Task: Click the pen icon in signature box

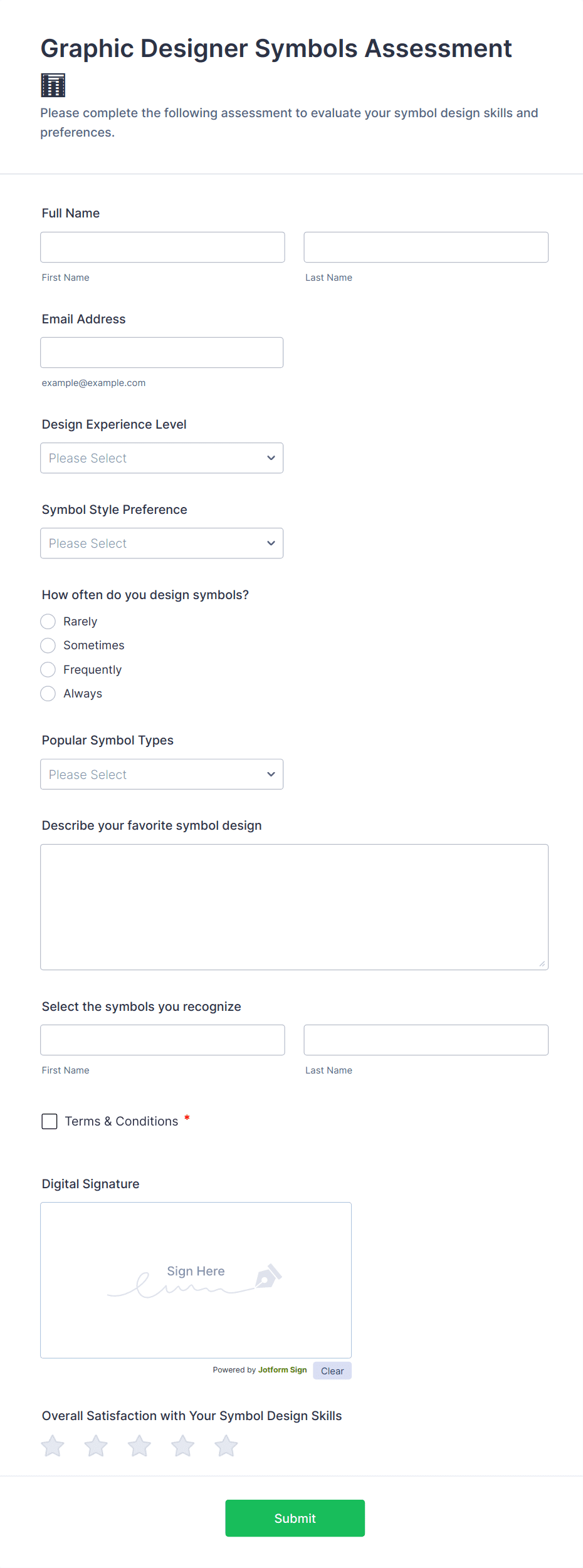Action: point(268,1276)
